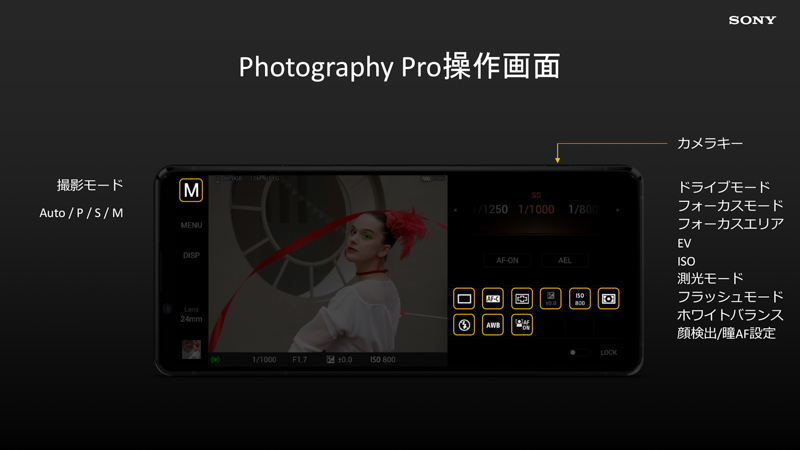
Task: Tap the green eye AF focus marker
Action: (366, 236)
